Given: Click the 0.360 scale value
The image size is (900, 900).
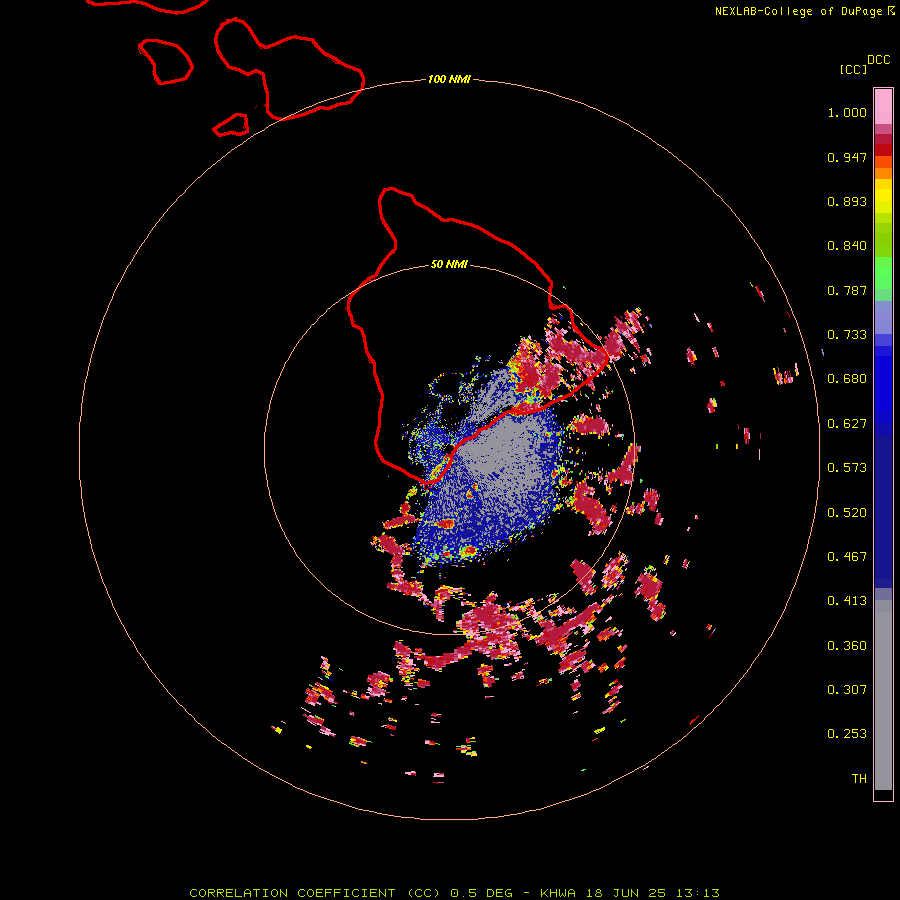Looking at the screenshot, I should click(847, 646).
